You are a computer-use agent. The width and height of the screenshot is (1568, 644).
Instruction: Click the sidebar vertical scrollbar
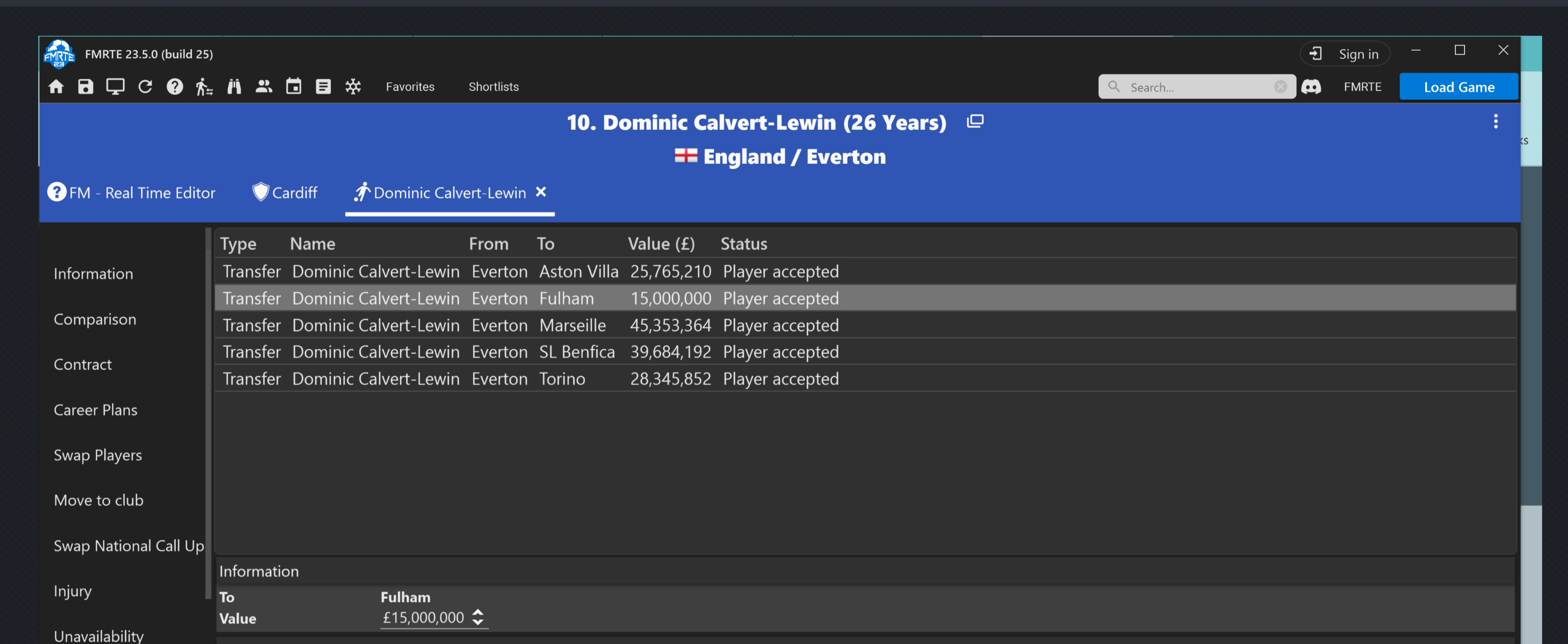208,413
